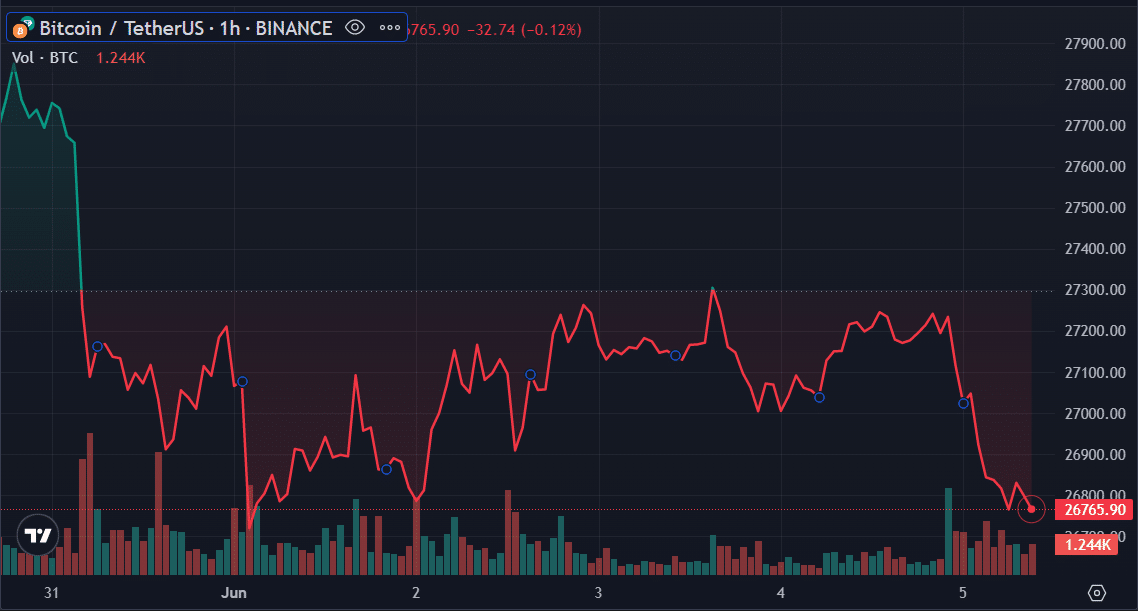Click the price change text −32.74 (−0.12%)
Screen dimensions: 1138x611
point(524,30)
